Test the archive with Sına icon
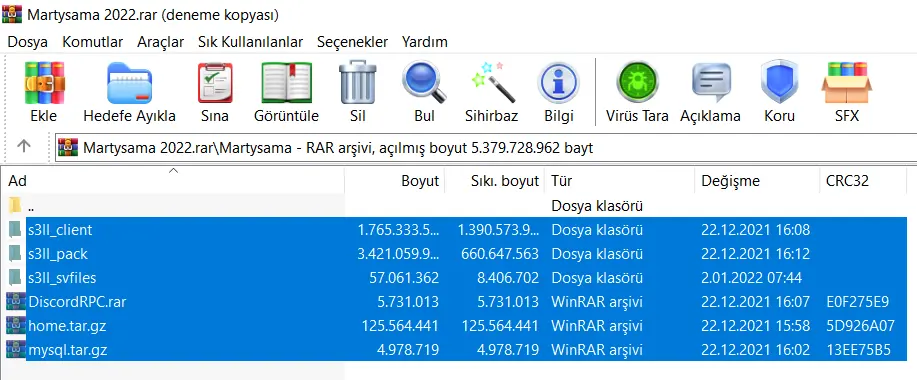917x380 pixels. 215,83
